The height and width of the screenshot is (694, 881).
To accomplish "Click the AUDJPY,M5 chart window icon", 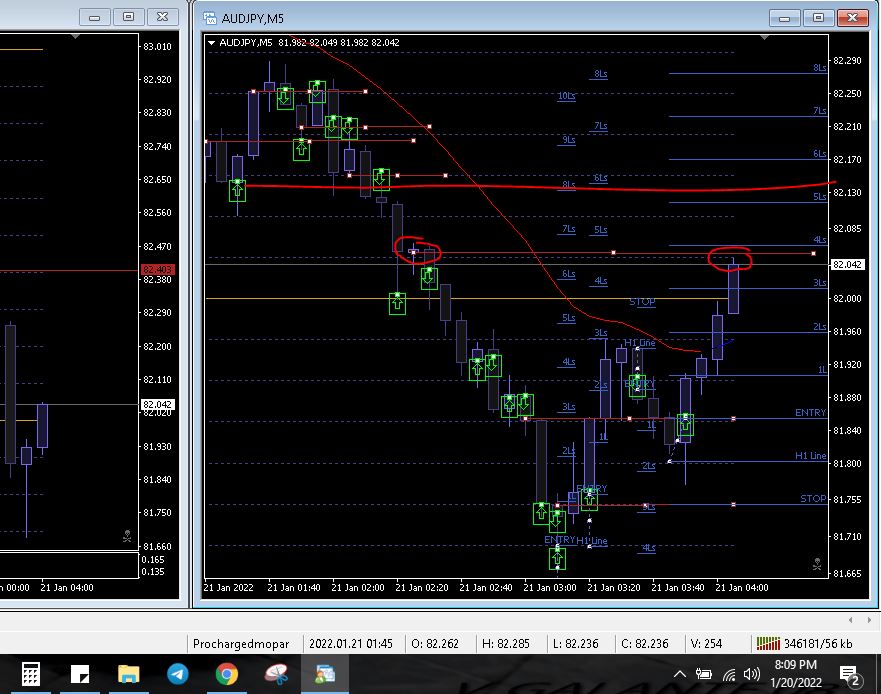I will [210, 18].
